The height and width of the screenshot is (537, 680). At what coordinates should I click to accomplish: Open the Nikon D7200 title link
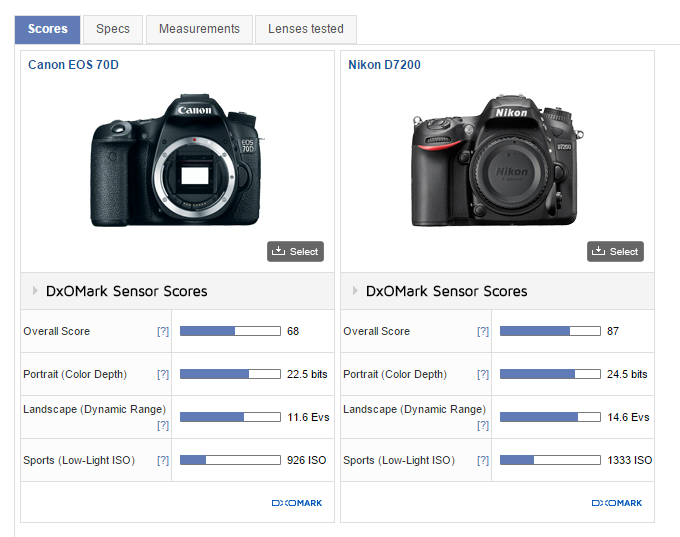pyautogui.click(x=384, y=65)
